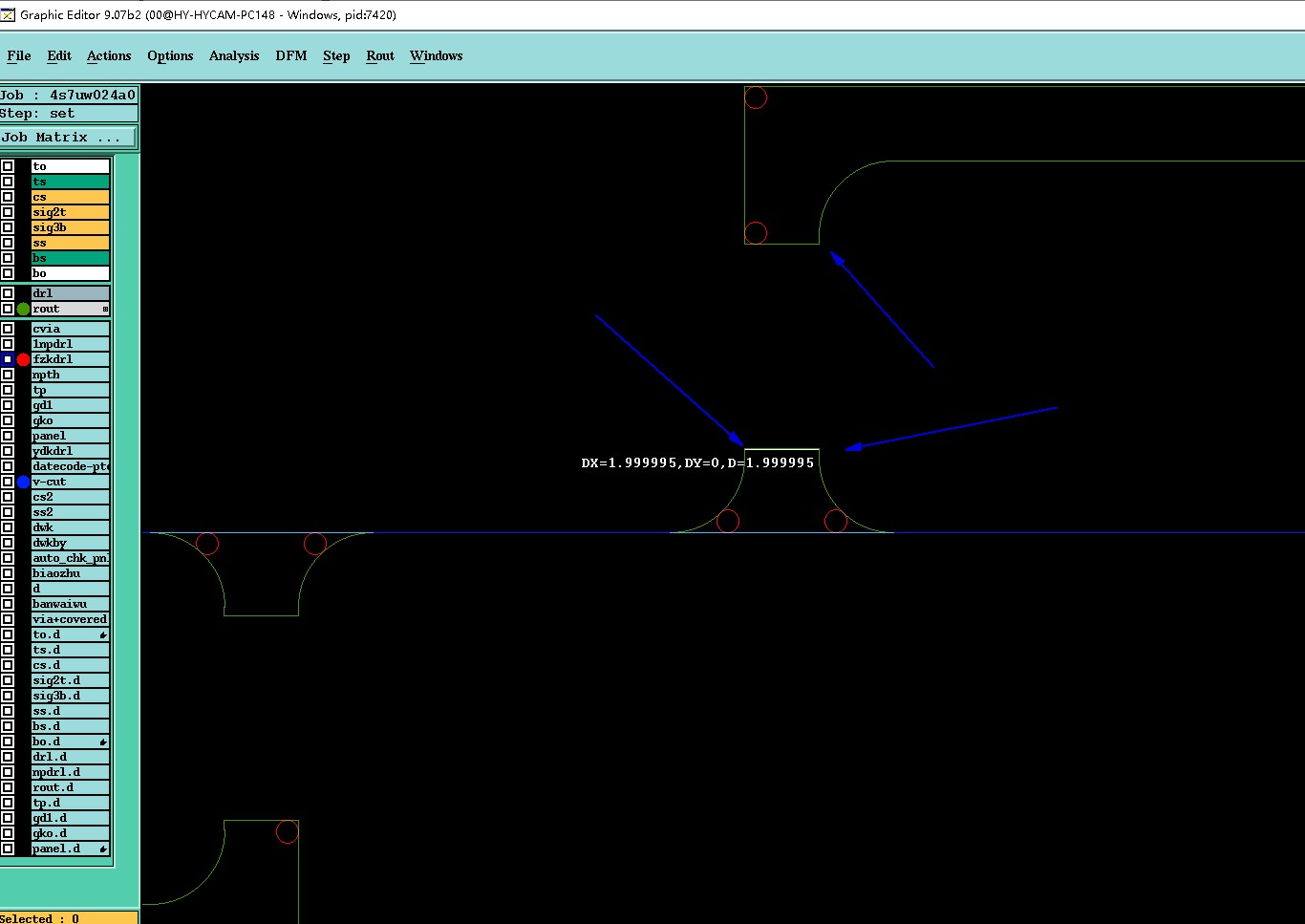Click the Step: set field
1305x924 pixels.
69,113
